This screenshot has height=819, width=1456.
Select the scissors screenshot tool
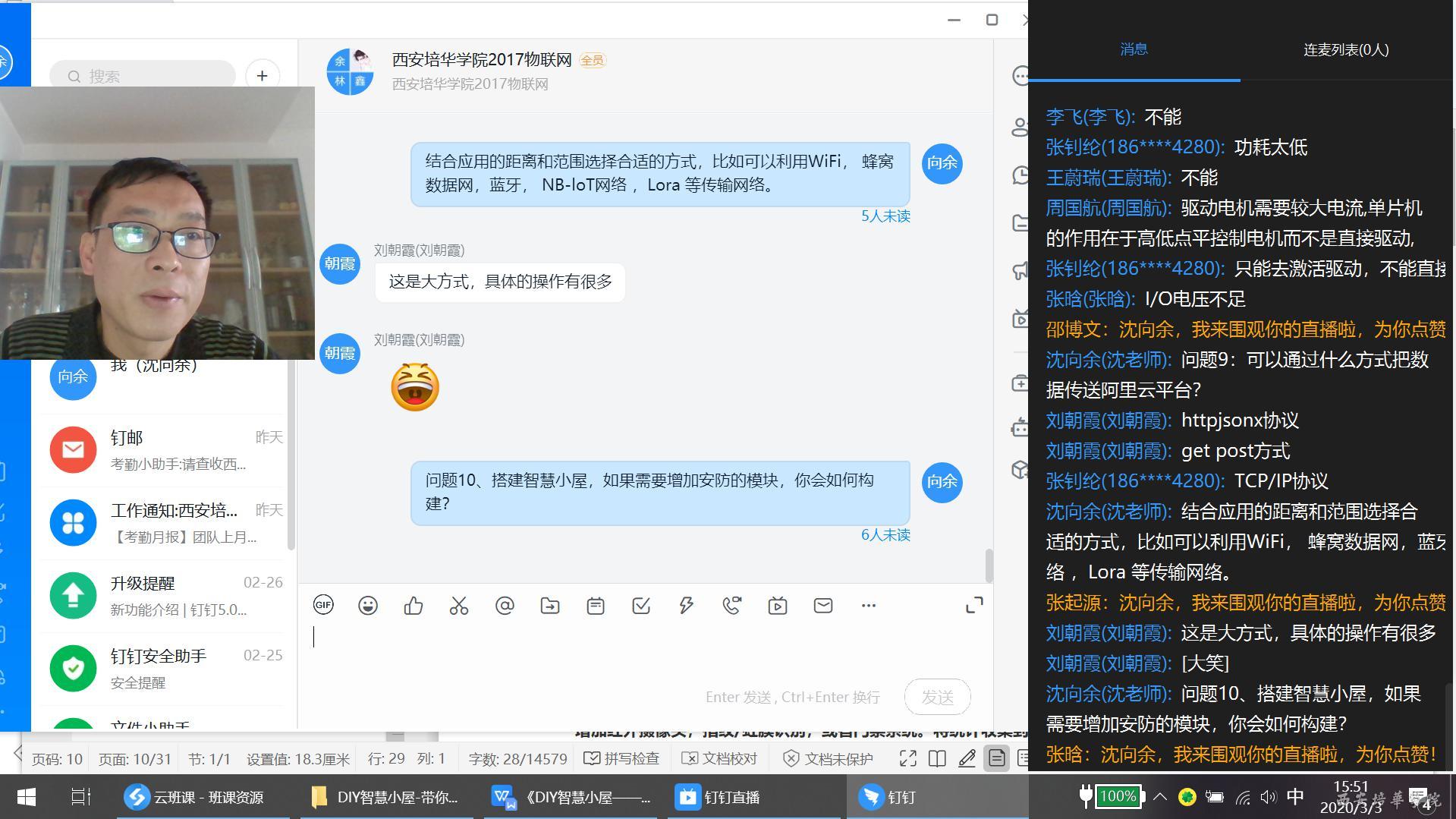click(x=459, y=605)
